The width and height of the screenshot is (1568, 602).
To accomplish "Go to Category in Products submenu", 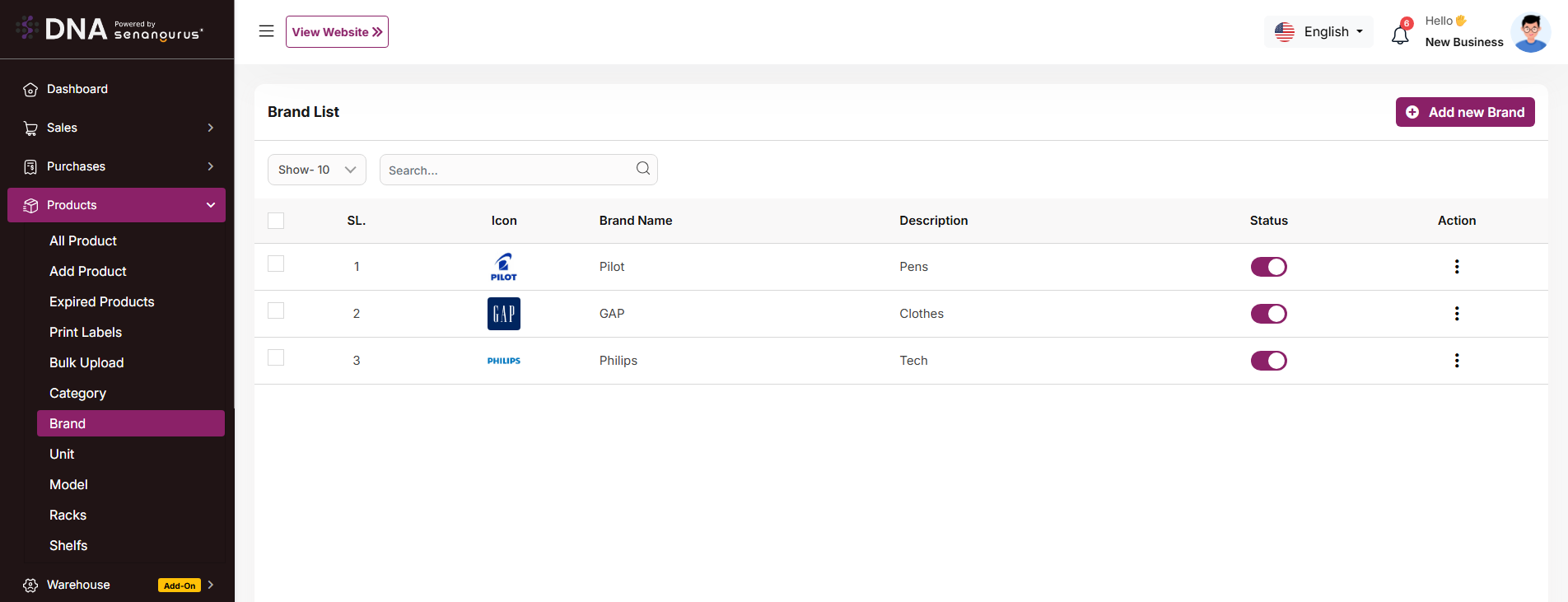I will 77,393.
